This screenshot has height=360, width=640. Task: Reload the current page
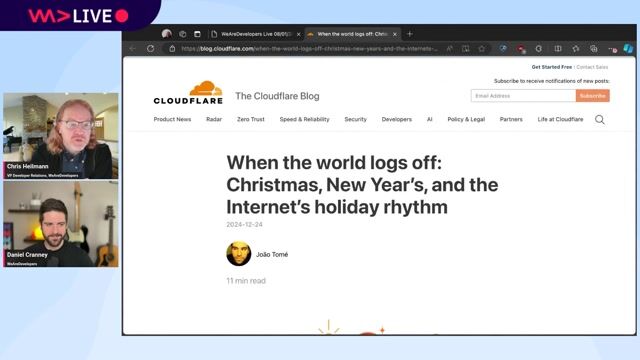[x=151, y=49]
